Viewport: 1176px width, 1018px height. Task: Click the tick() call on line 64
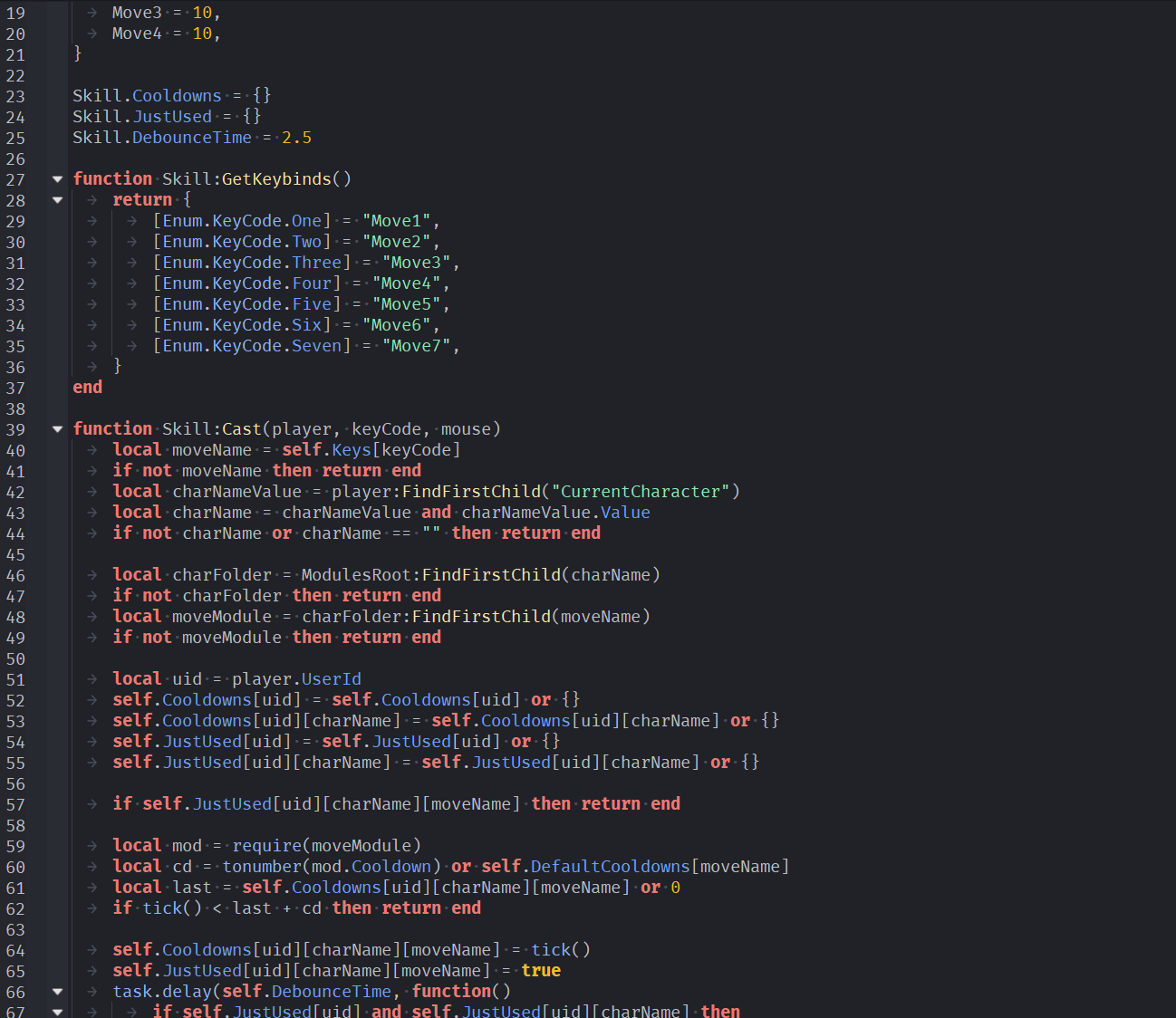coord(561,950)
